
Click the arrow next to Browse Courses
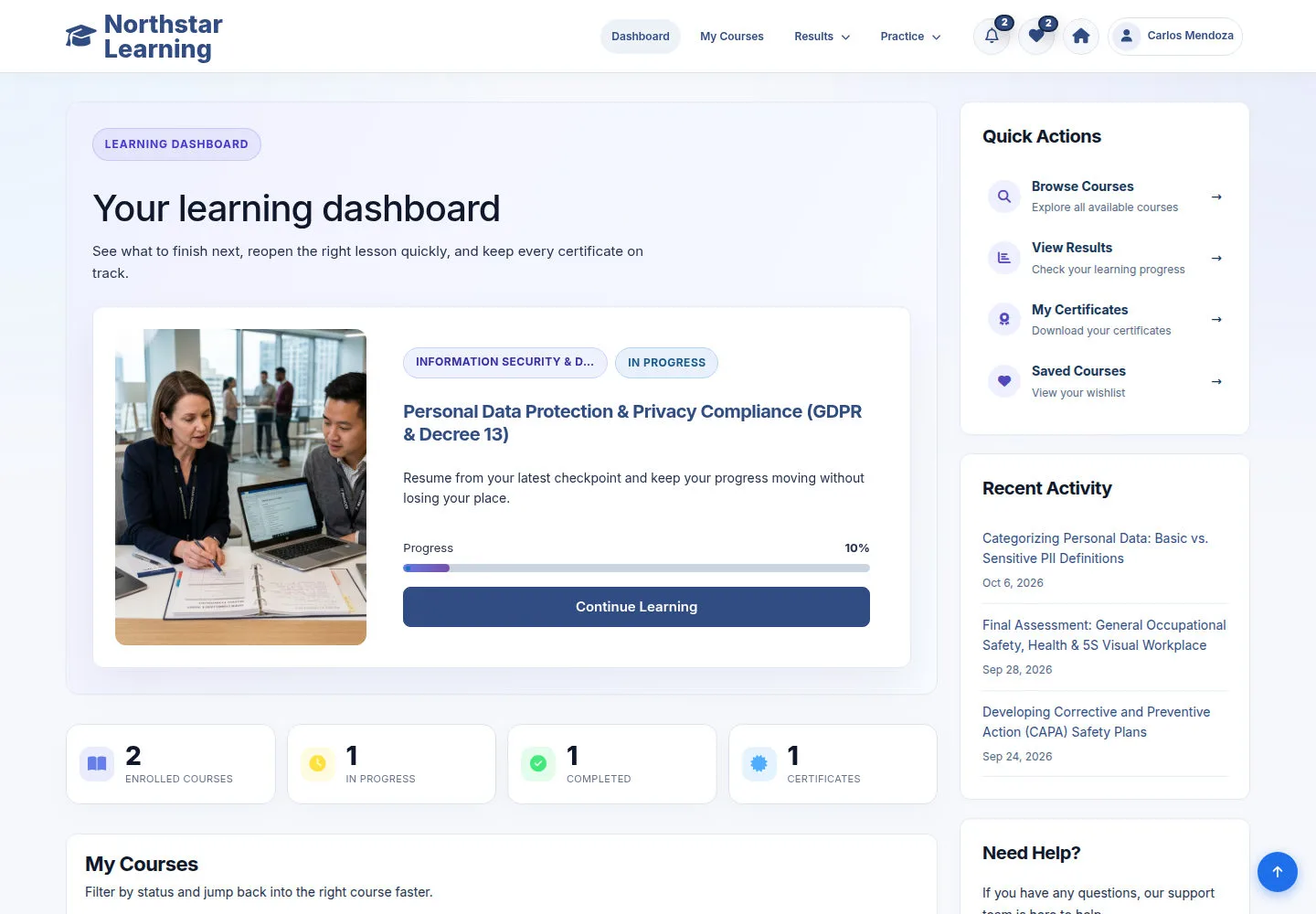(1216, 197)
